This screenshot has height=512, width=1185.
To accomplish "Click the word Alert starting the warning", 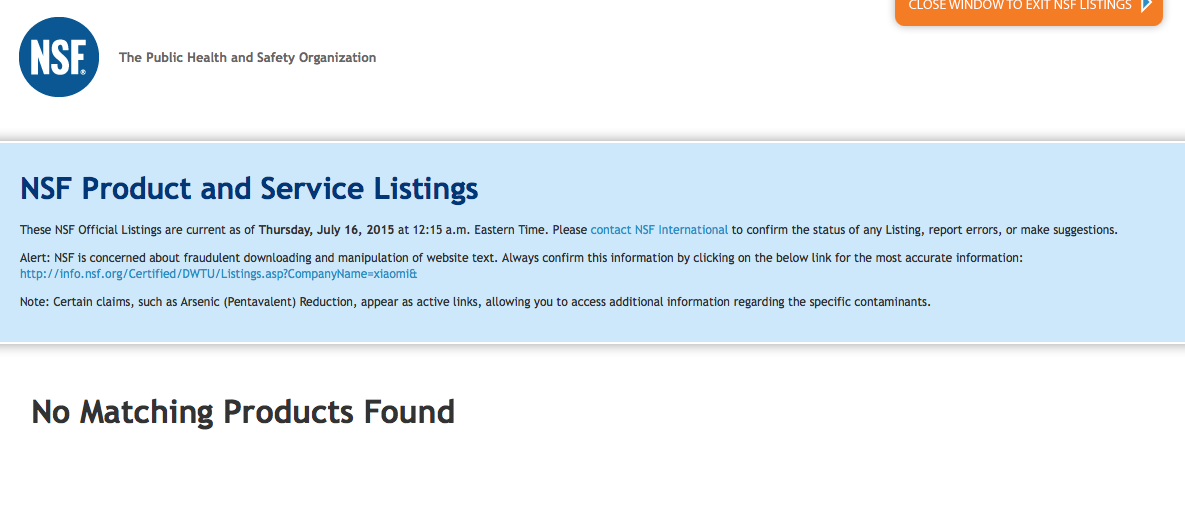I will (35, 258).
